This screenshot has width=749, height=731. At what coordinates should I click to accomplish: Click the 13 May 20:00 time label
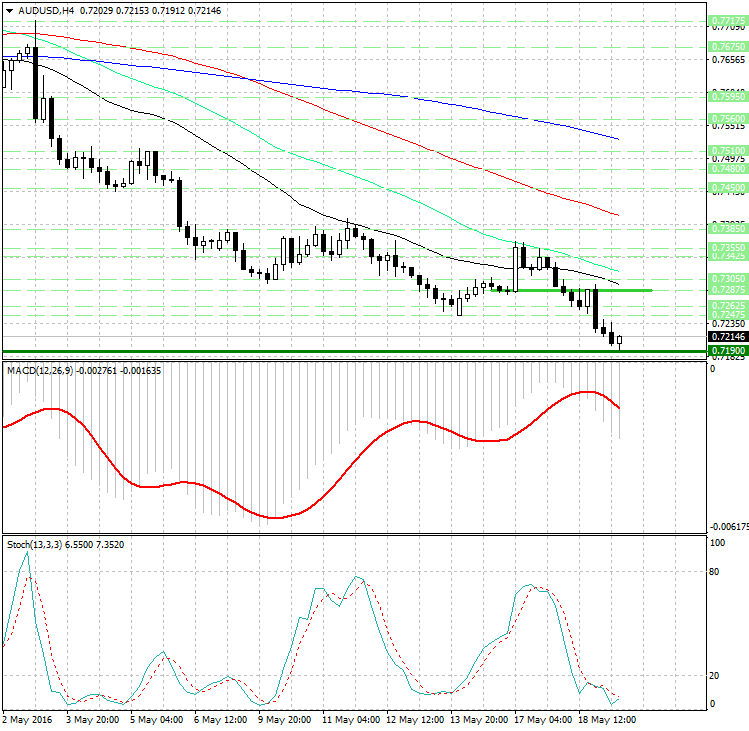479,720
